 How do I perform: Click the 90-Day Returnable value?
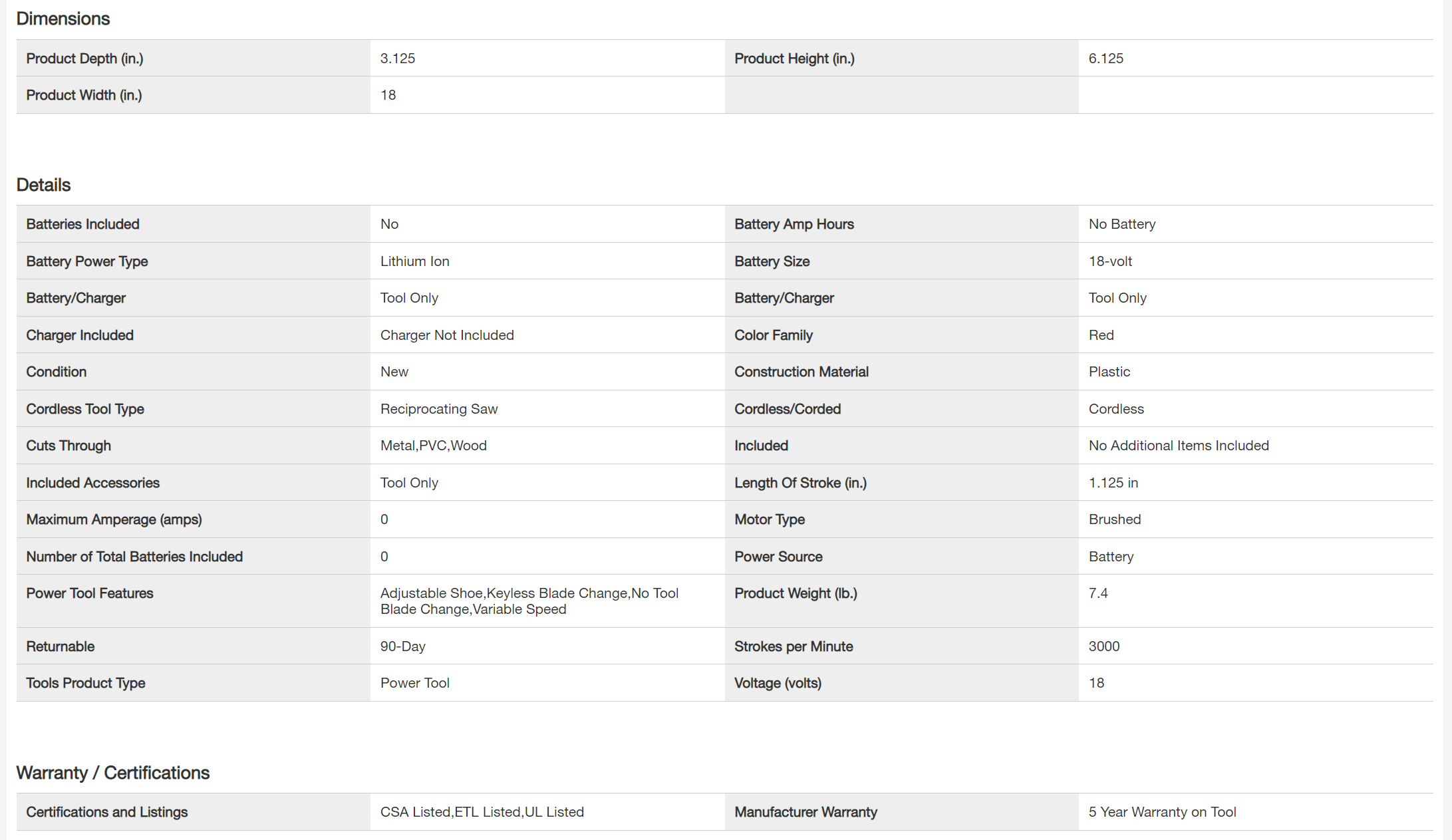(402, 646)
